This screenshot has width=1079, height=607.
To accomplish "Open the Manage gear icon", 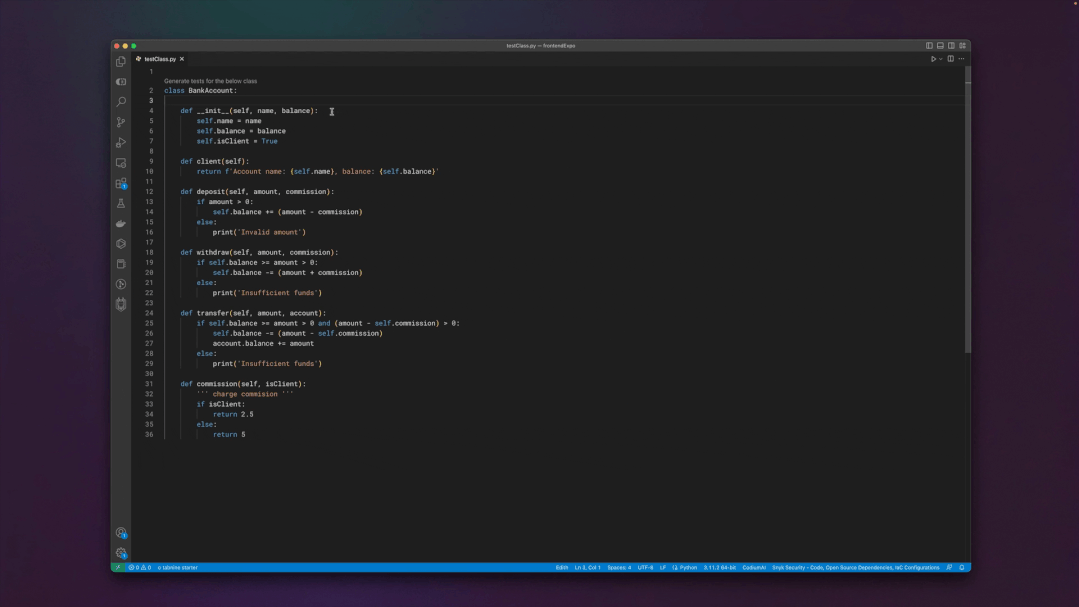I will (121, 553).
